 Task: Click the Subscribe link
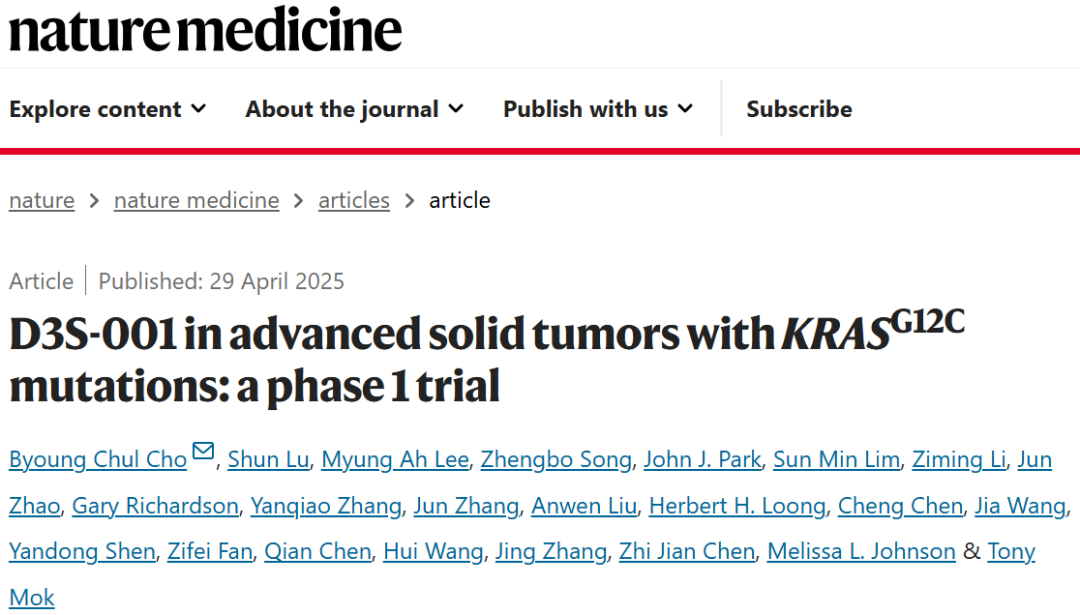[799, 109]
